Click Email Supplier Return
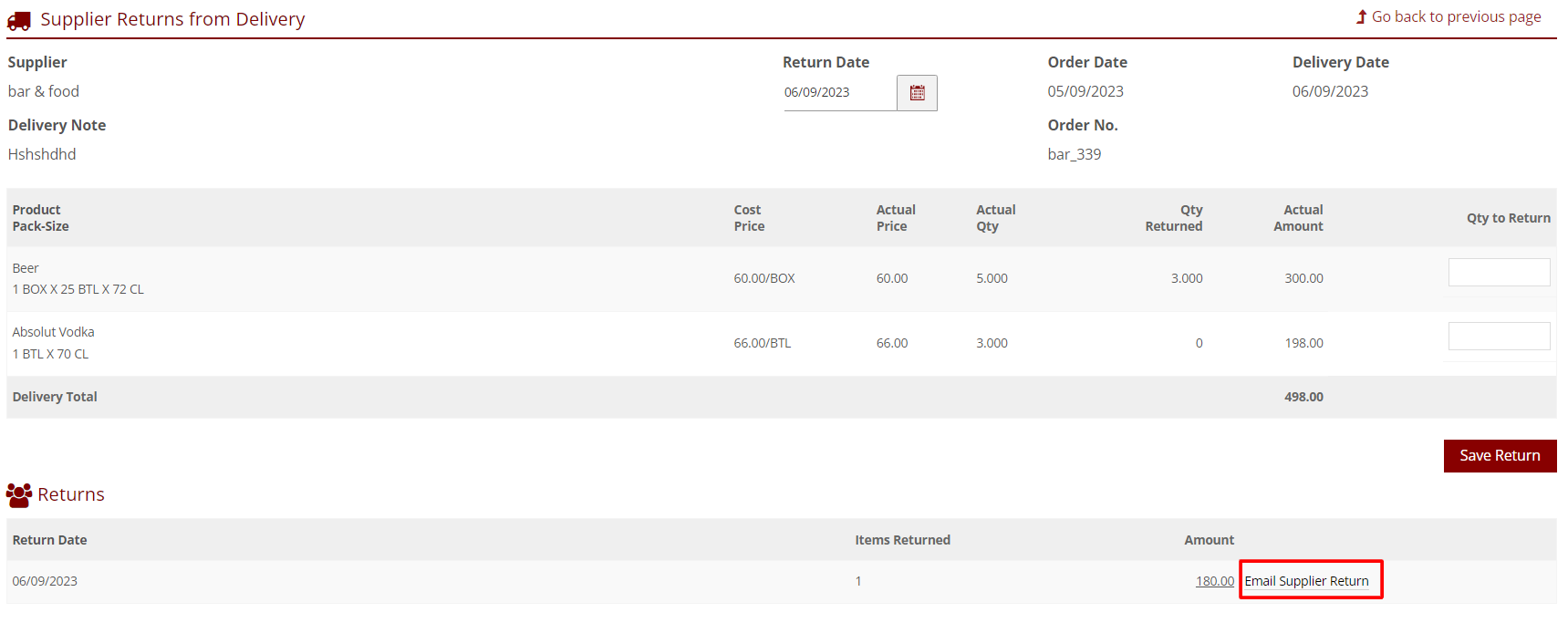The width and height of the screenshot is (1568, 623). pos(1306,581)
